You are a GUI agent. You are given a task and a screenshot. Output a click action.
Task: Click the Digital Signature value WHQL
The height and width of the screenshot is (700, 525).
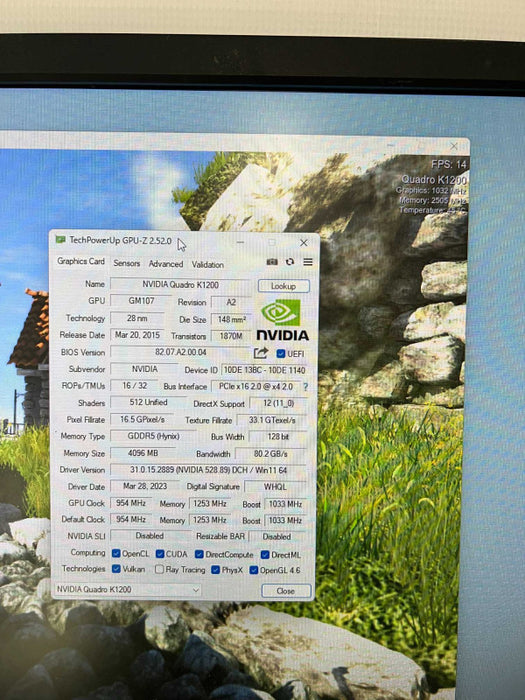click(x=275, y=487)
